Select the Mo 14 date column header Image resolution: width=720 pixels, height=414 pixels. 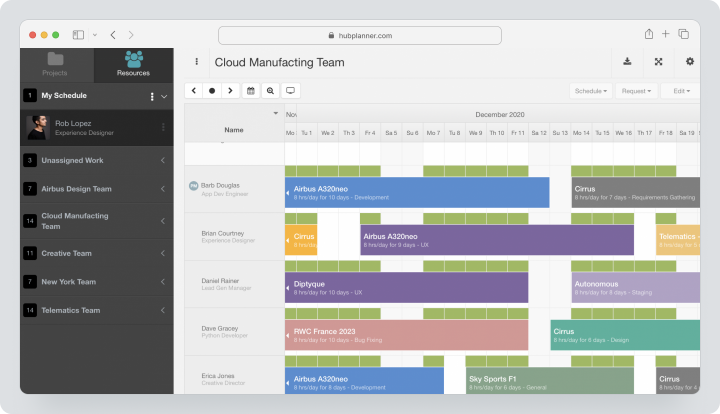581,133
